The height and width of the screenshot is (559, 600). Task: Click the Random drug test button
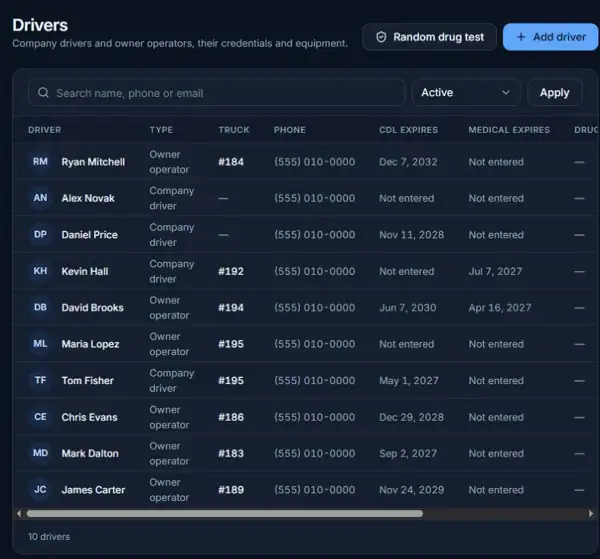click(429, 37)
